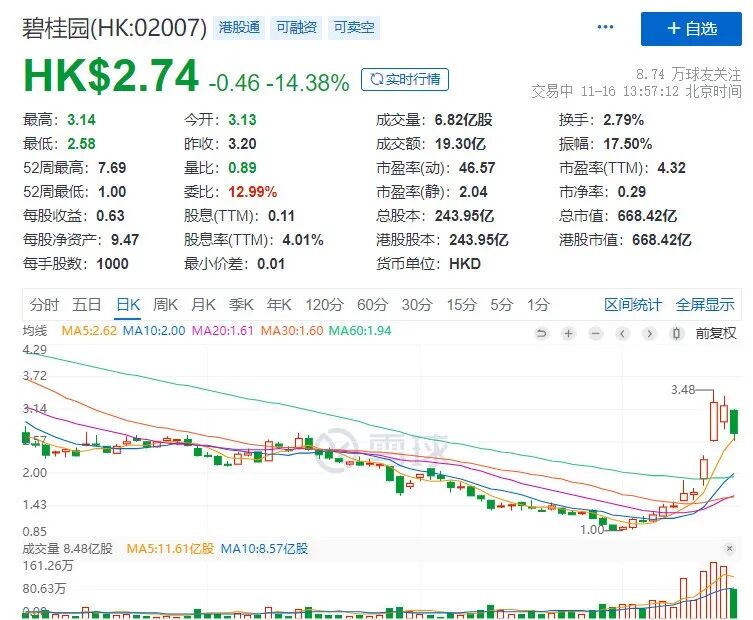Open 前复权 adjustment dropdown
753x620 pixels.
(716, 333)
